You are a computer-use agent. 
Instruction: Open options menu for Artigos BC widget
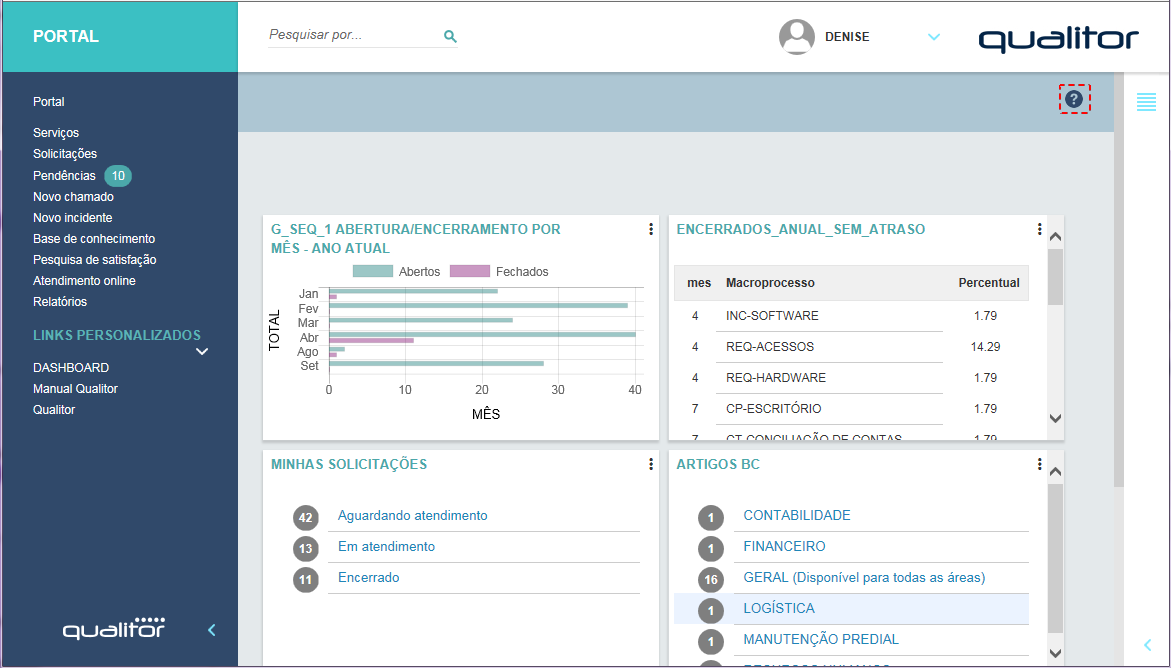click(1040, 464)
